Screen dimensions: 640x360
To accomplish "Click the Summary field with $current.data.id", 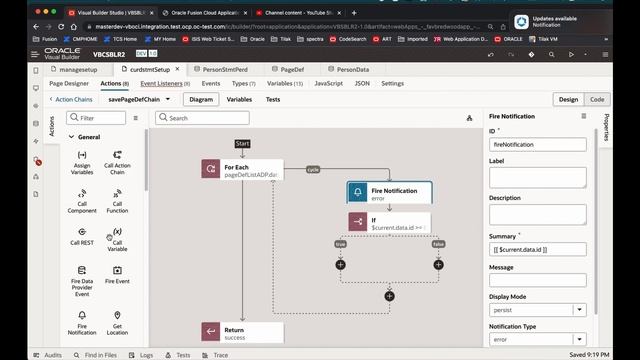I will click(538, 249).
